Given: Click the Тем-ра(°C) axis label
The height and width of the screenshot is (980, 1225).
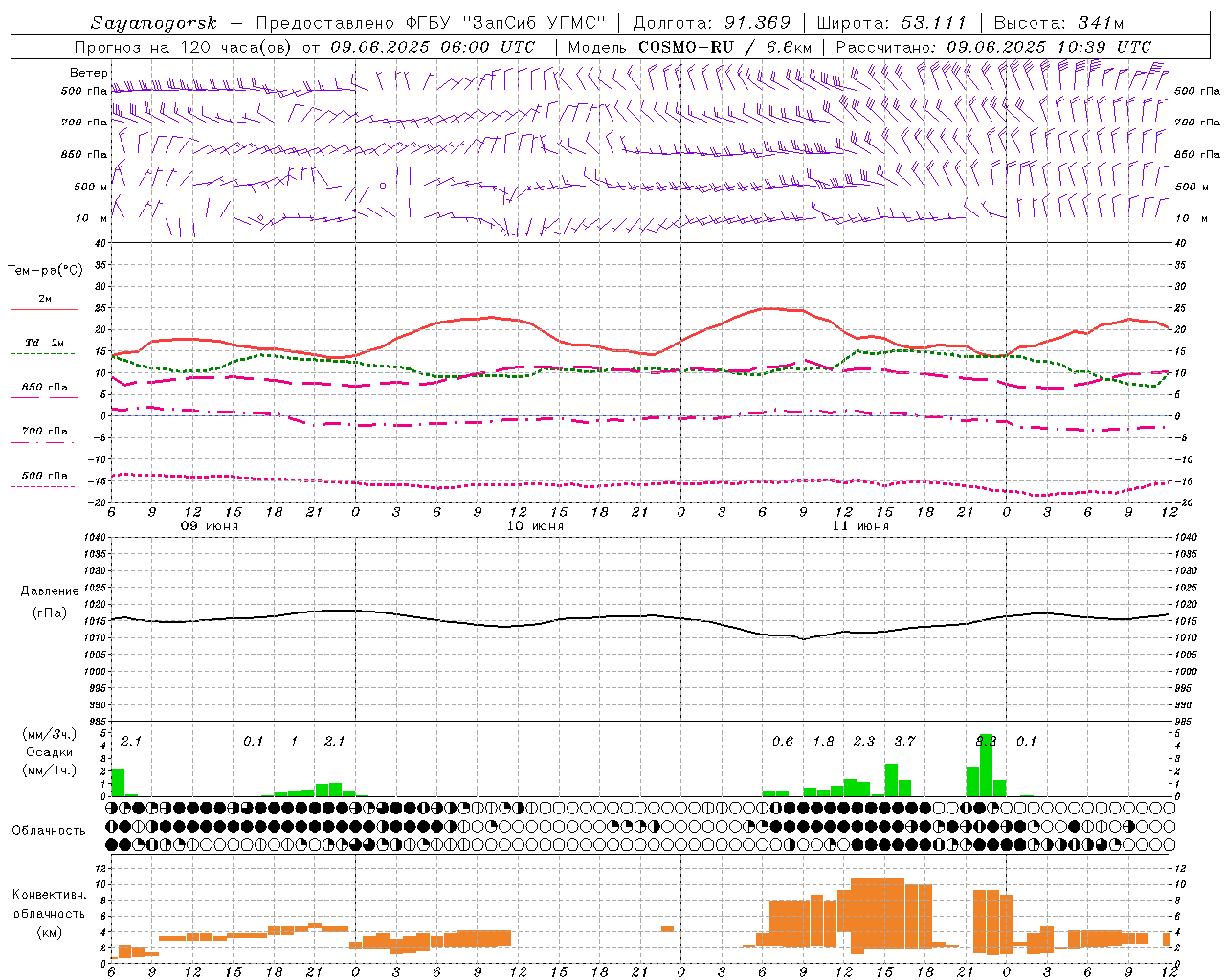Looking at the screenshot, I should coord(45,271).
